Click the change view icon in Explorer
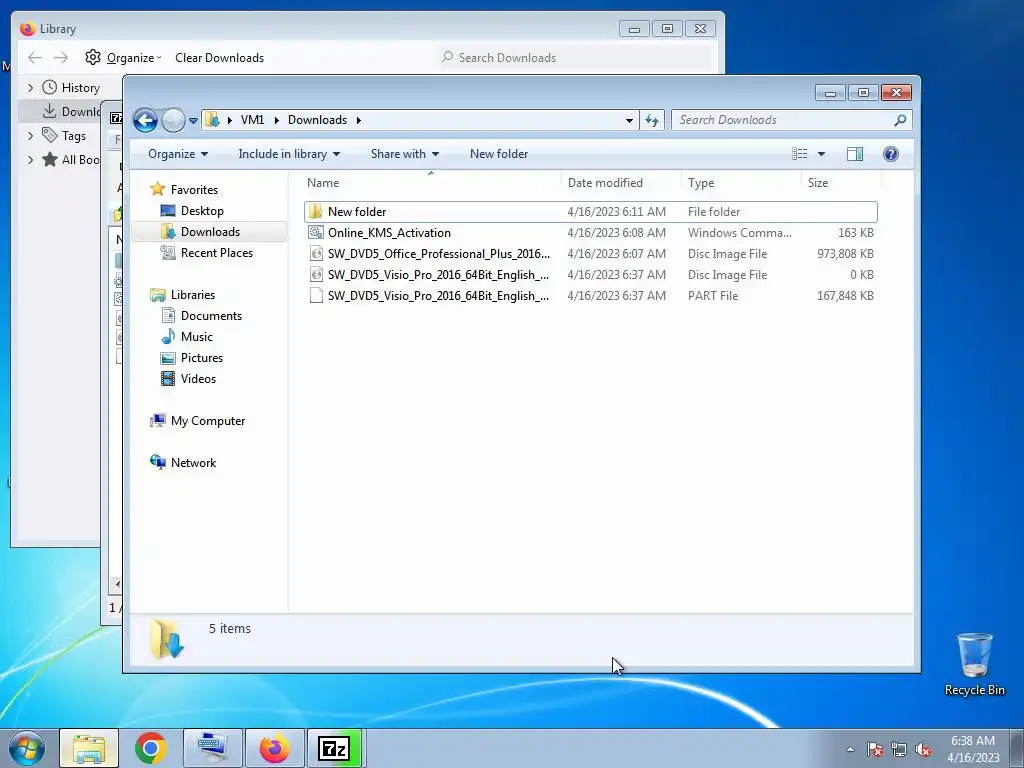 (x=800, y=154)
